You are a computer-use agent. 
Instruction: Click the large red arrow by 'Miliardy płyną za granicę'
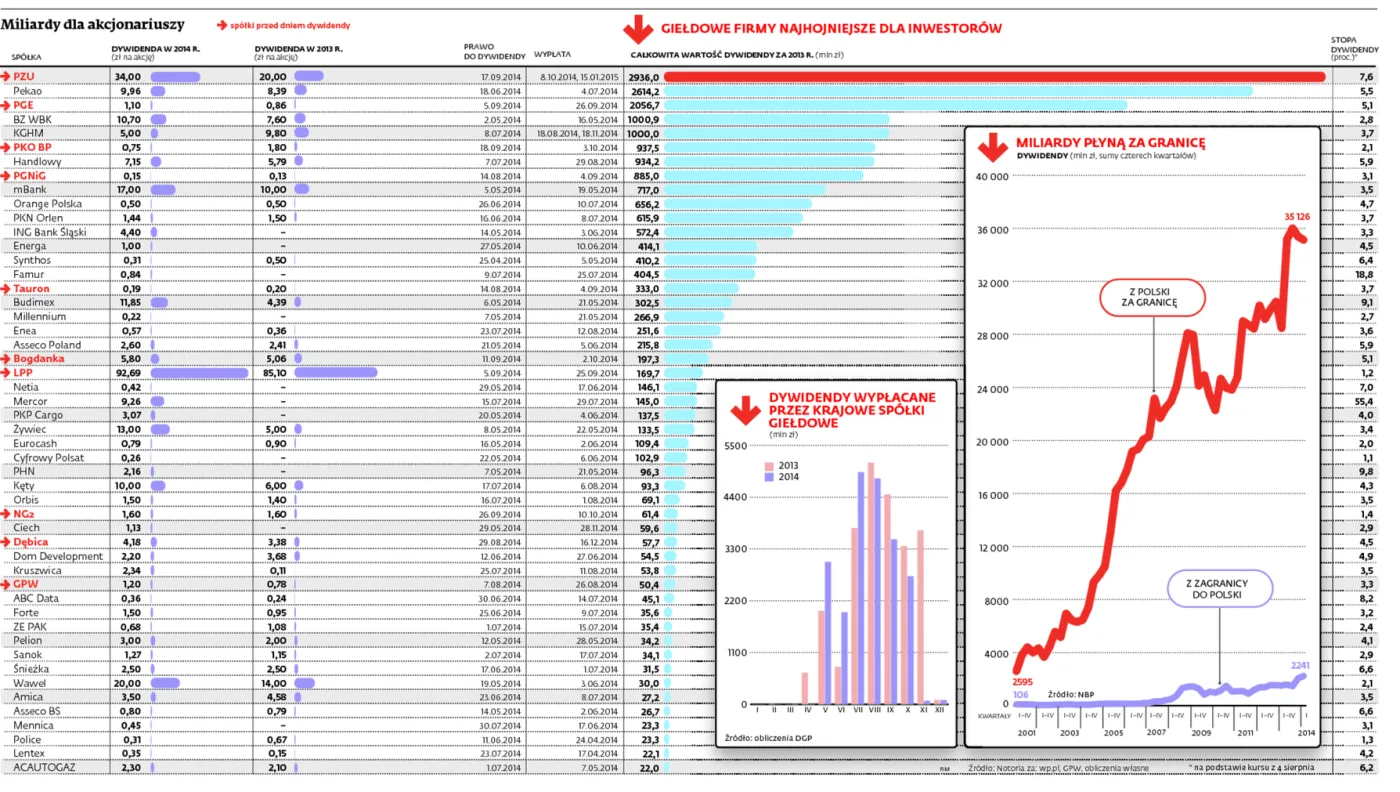point(992,148)
